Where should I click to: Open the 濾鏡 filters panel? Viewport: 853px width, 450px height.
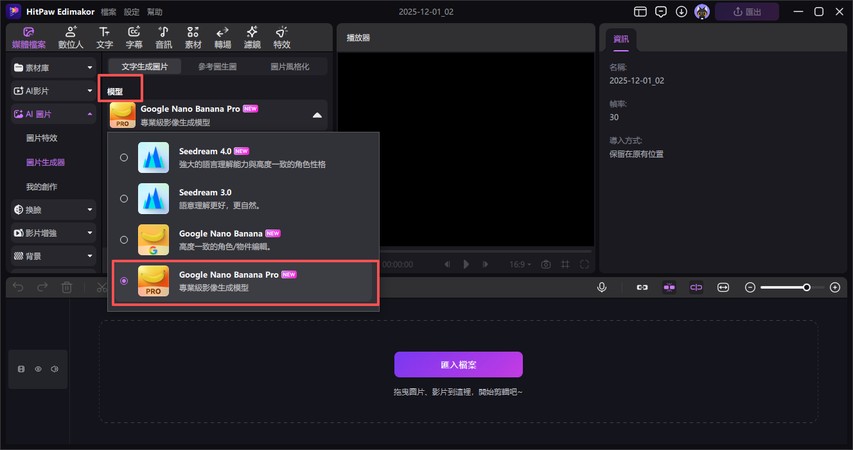click(x=252, y=37)
